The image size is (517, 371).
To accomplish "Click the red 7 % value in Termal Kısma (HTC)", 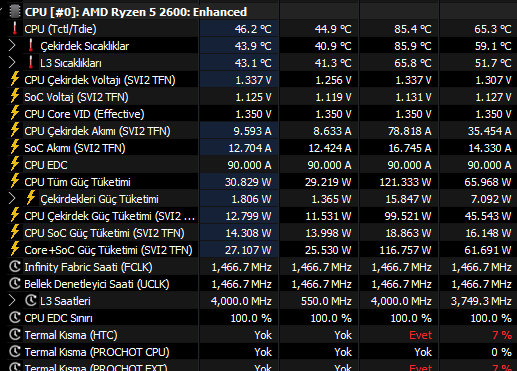I will pyautogui.click(x=502, y=335).
